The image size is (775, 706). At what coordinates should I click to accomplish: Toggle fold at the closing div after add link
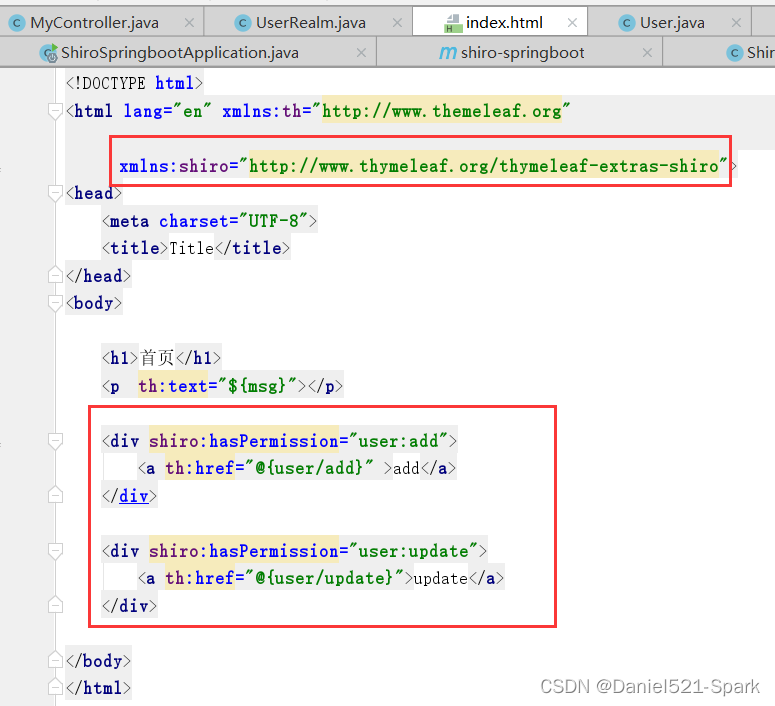55,495
